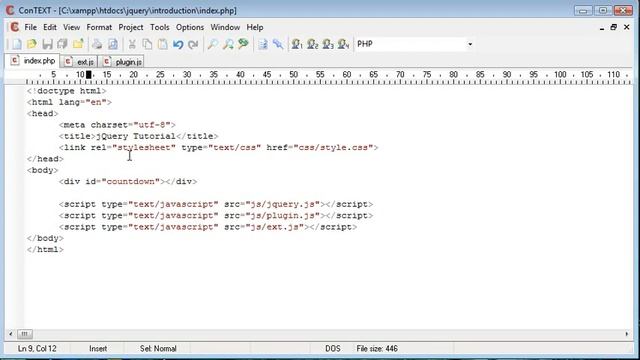
Task: Open the Options menu
Action: tap(190, 27)
